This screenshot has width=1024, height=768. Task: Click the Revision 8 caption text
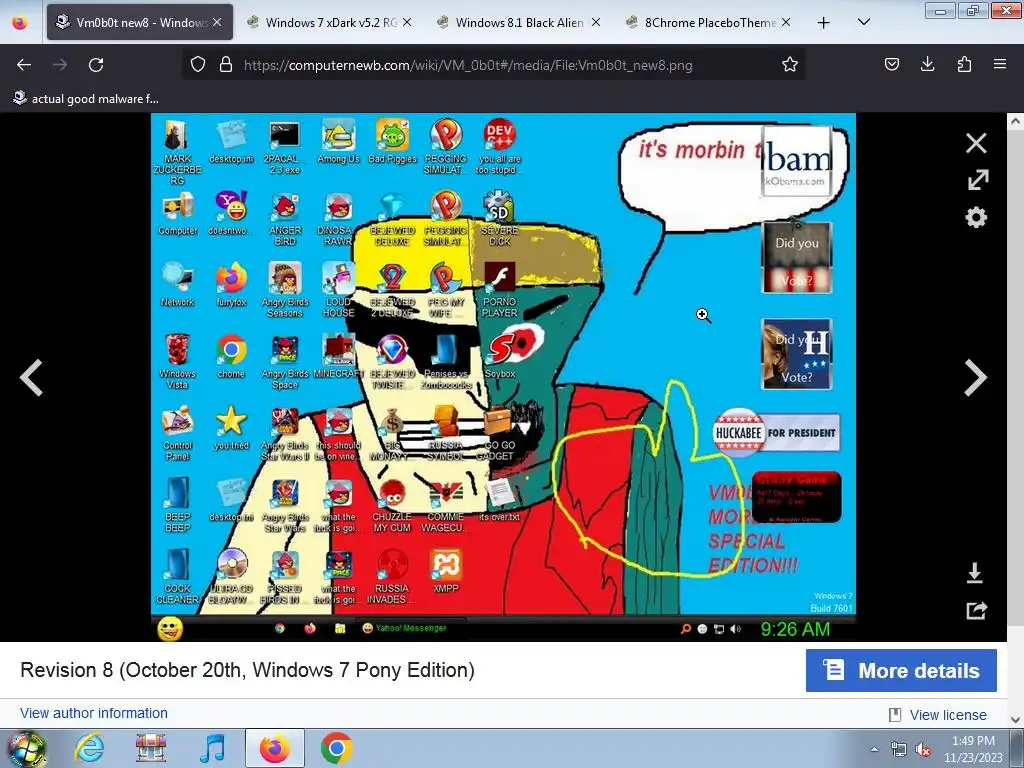(248, 670)
